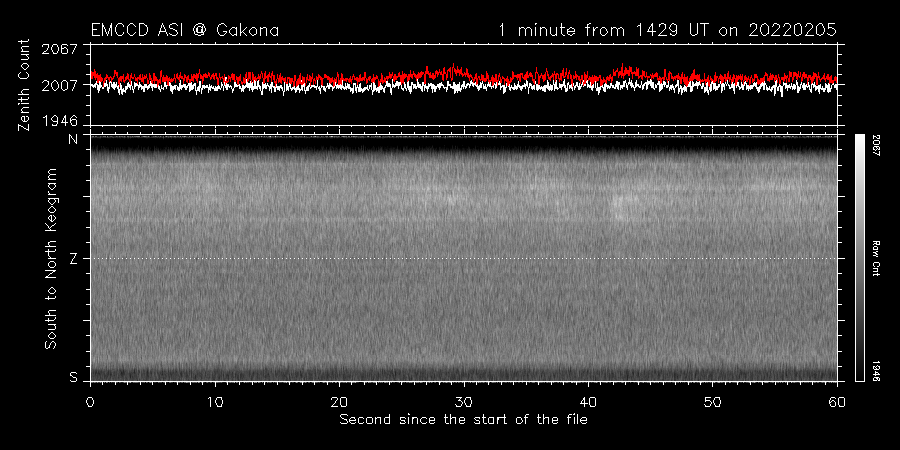Click the N label on keogram axis
Screen dimensions: 900x450
click(73, 139)
